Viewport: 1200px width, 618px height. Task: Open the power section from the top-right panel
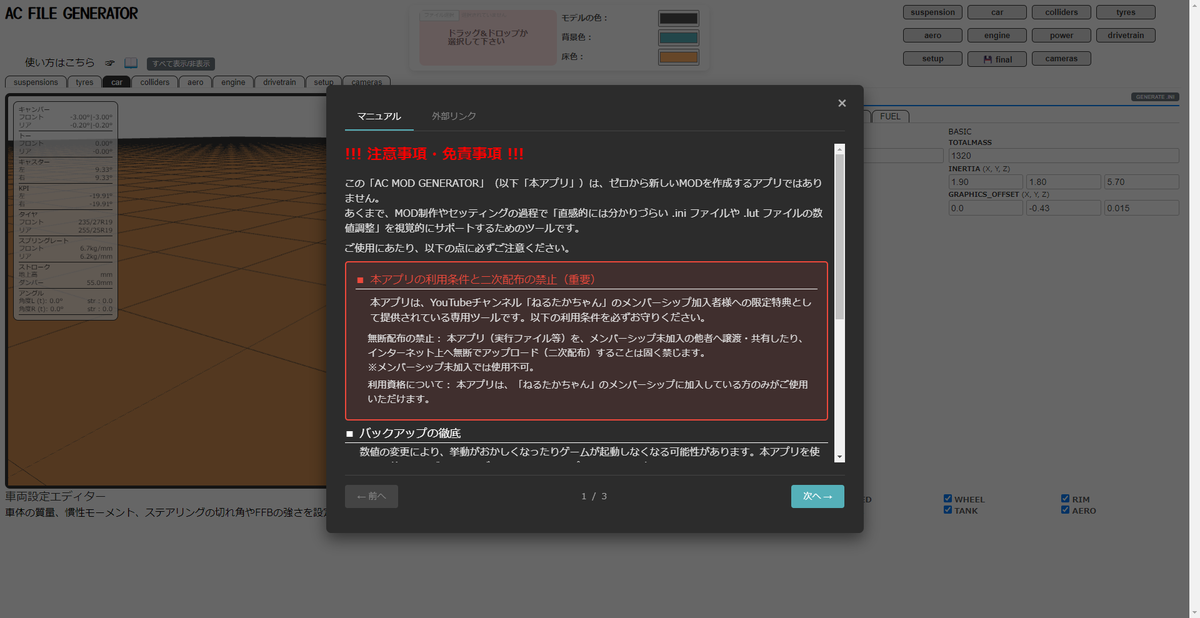(1061, 34)
